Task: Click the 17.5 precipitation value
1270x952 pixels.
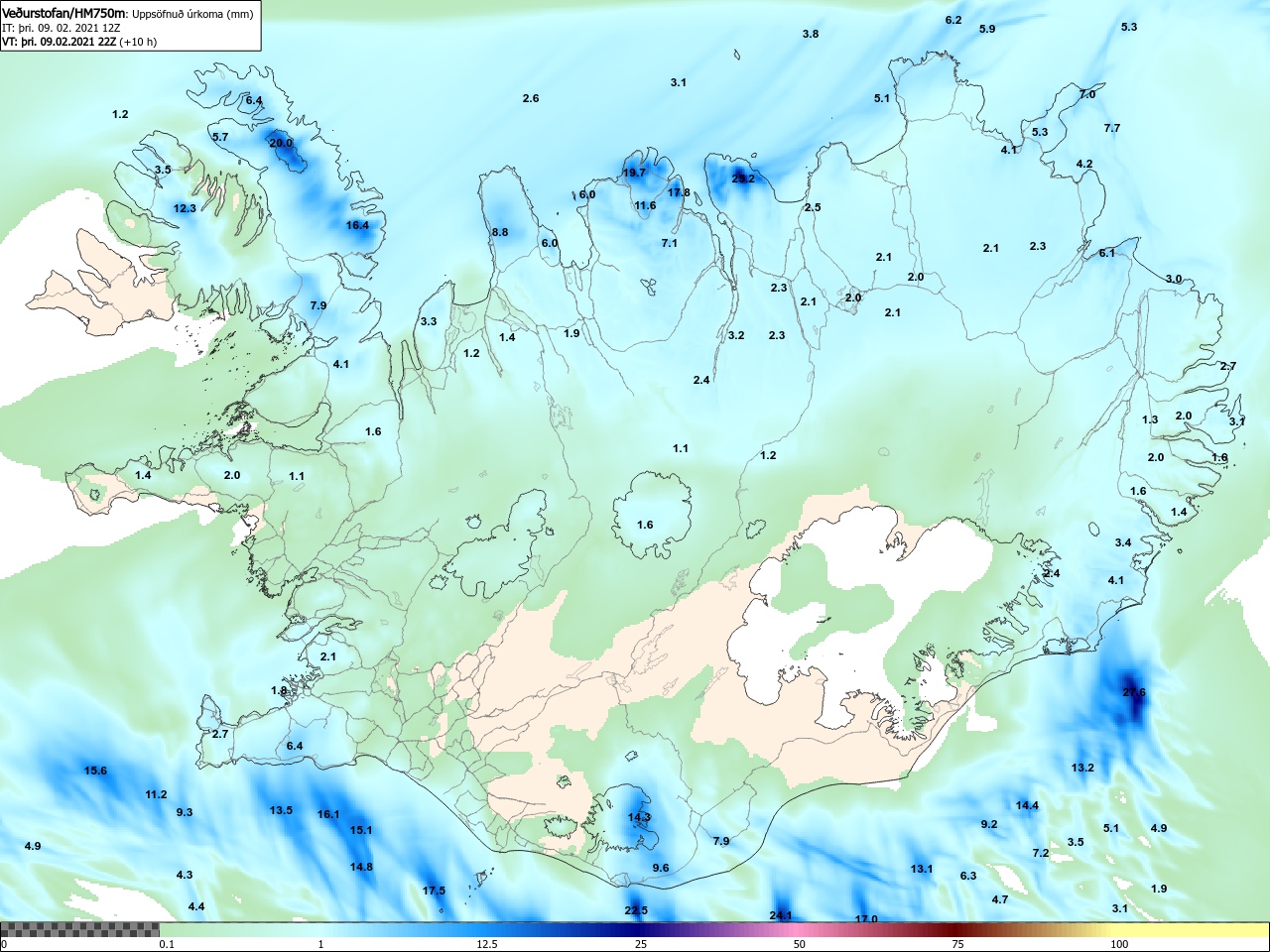Action: (x=434, y=891)
